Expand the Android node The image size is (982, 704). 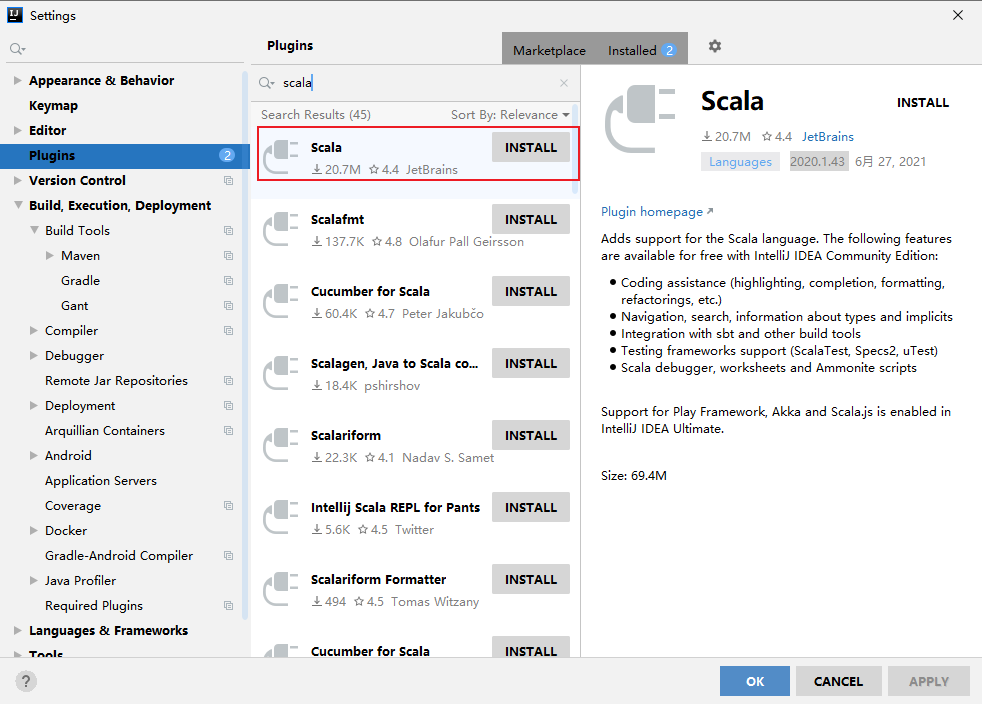click(x=34, y=455)
